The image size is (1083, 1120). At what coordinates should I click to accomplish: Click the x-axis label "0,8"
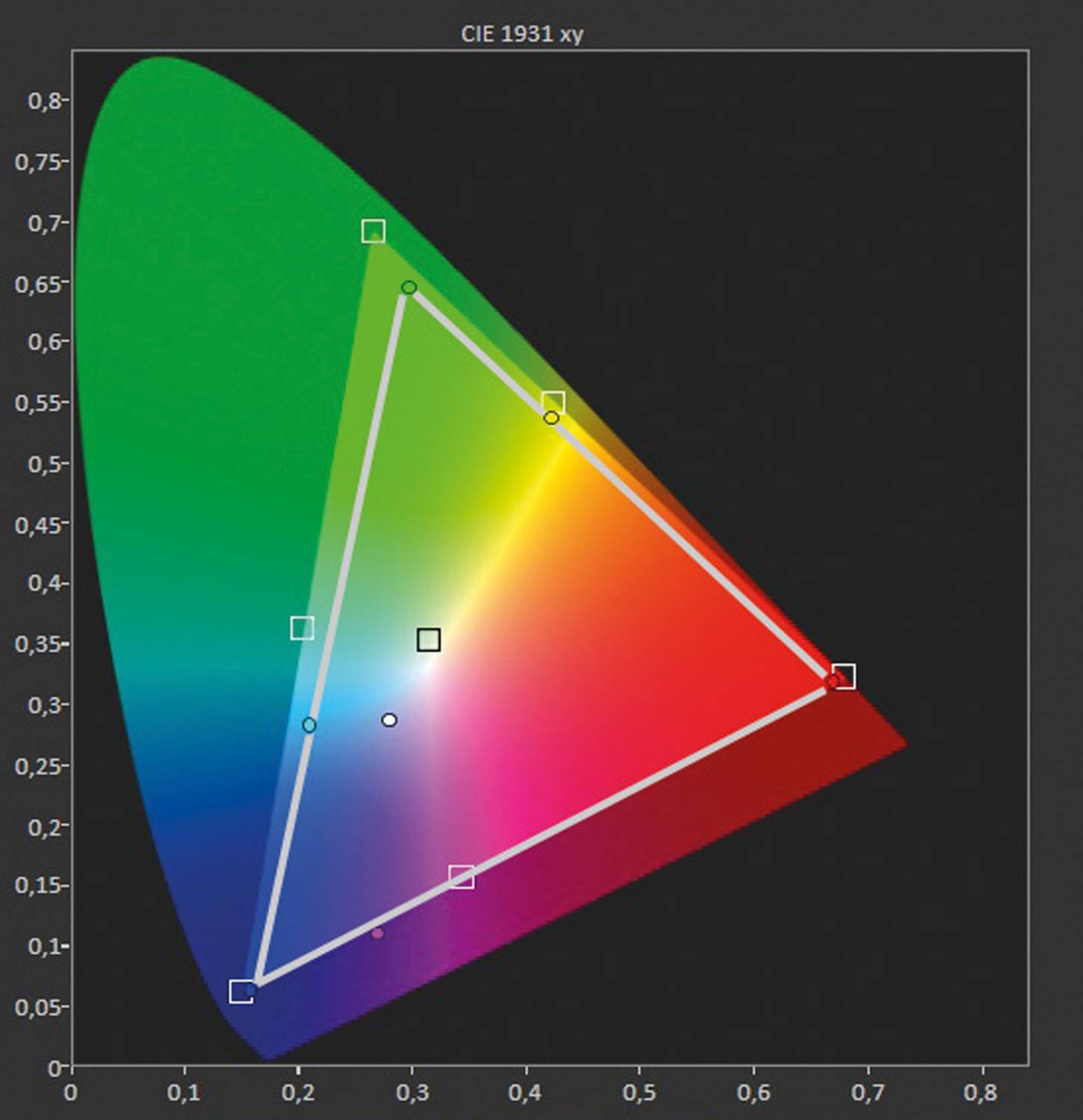coord(981,1093)
